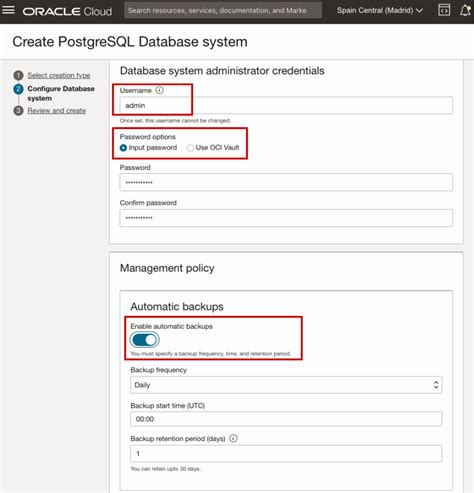
Task: Expand the Spain Central (Madrid) region selector
Action: pos(380,10)
